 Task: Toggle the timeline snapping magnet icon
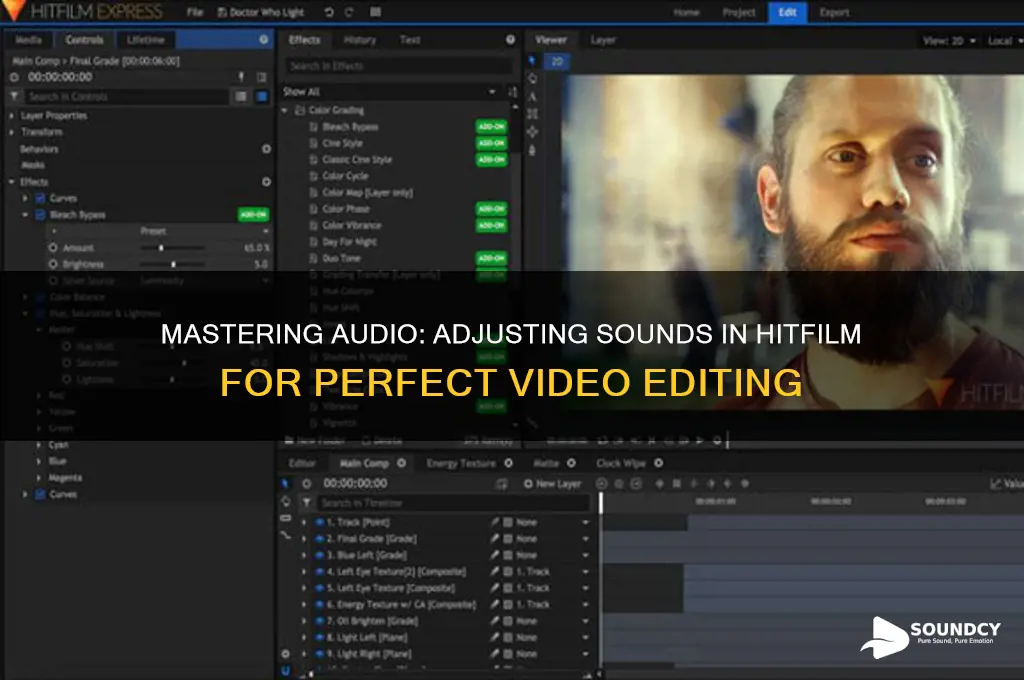tap(285, 670)
